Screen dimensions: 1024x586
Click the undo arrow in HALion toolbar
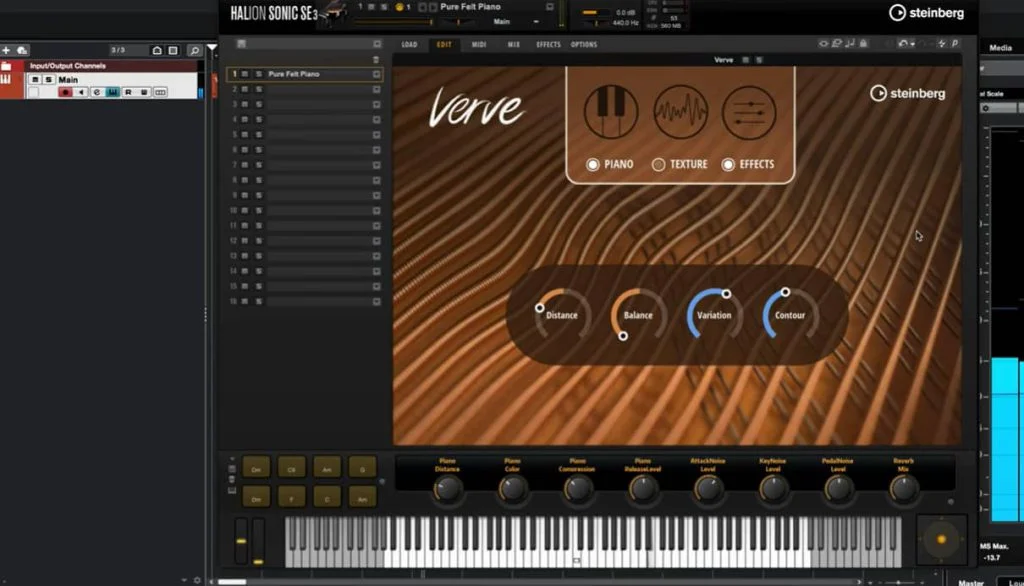[902, 44]
